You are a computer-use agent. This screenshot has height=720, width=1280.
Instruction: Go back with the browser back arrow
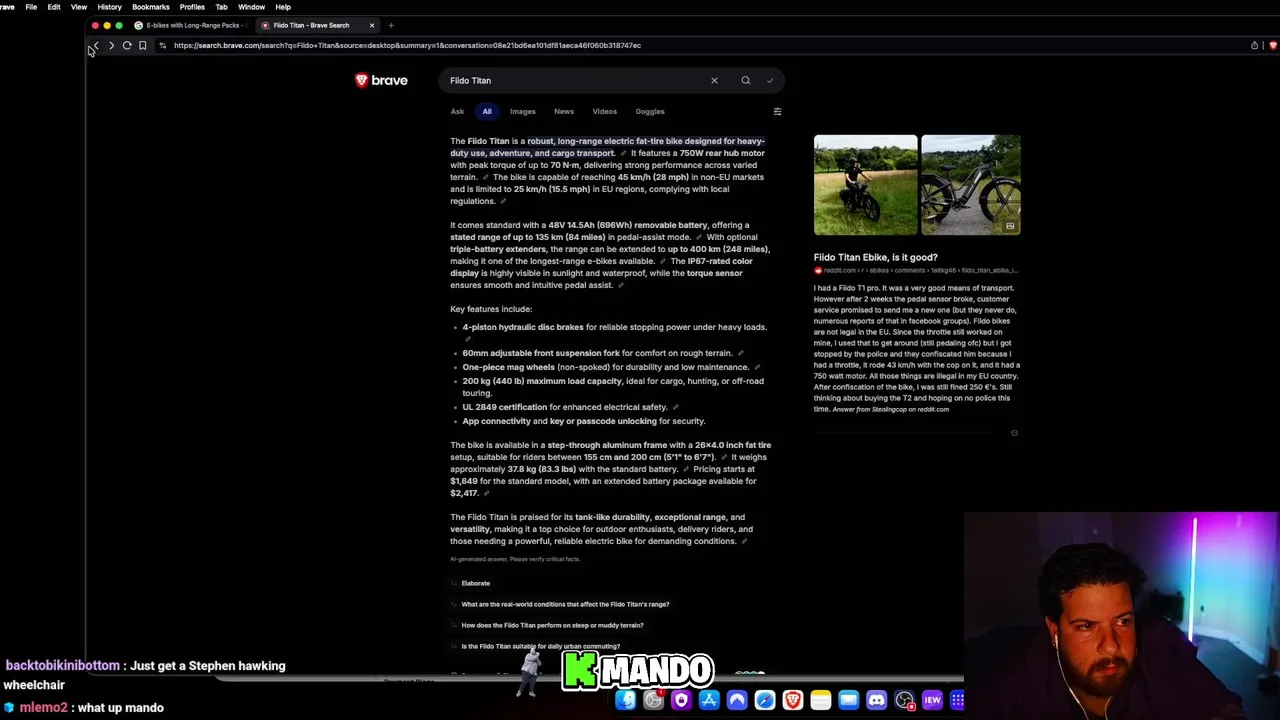pos(96,45)
